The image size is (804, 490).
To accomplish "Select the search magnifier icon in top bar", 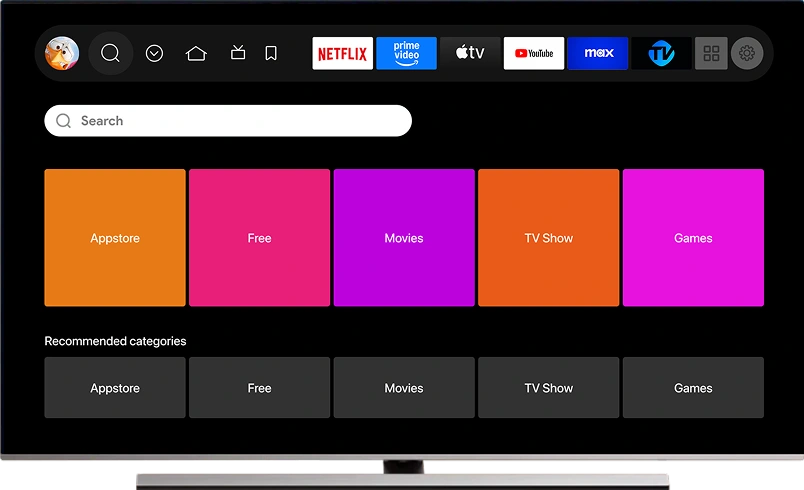I will coord(110,53).
